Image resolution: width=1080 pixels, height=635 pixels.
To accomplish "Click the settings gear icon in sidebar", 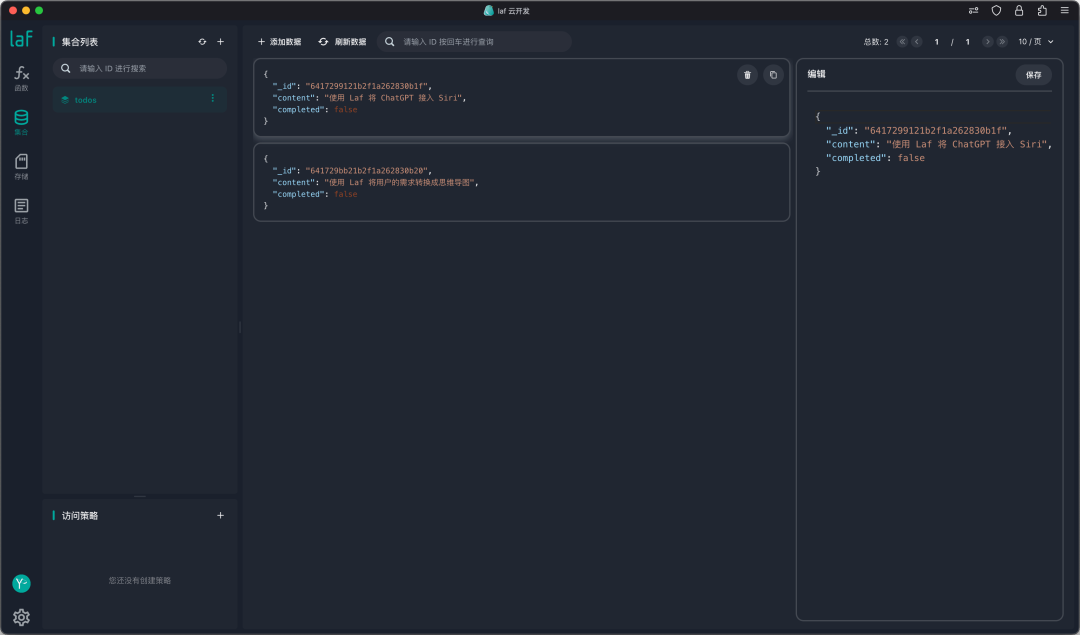I will pos(21,617).
